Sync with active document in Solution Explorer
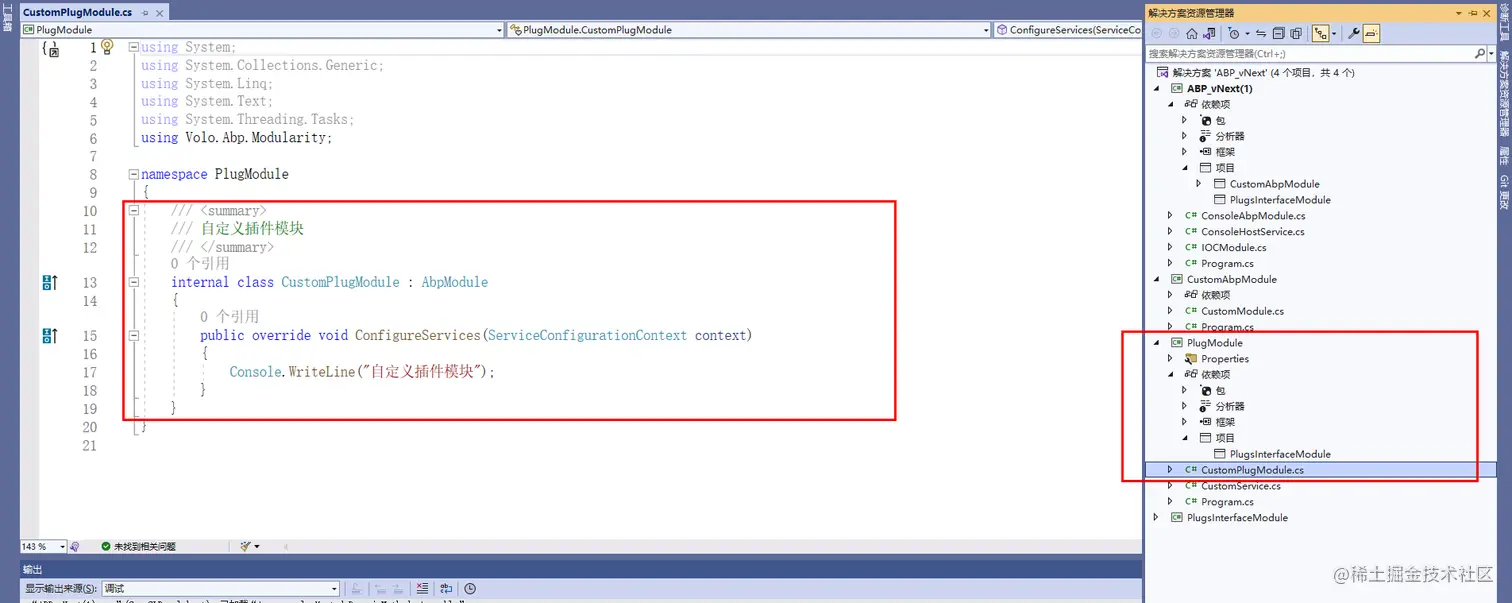 point(1261,34)
